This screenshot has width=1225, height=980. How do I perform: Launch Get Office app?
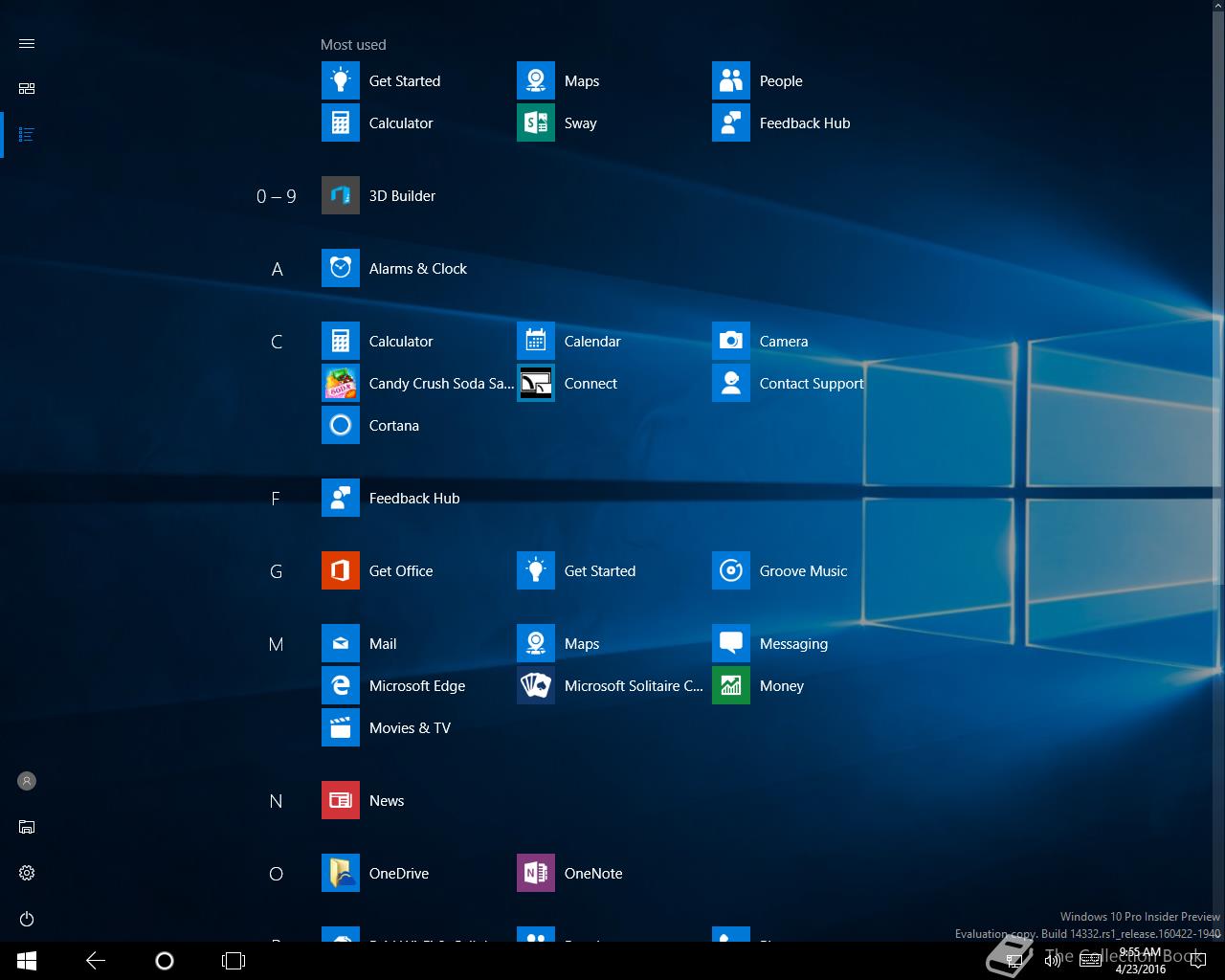417,571
